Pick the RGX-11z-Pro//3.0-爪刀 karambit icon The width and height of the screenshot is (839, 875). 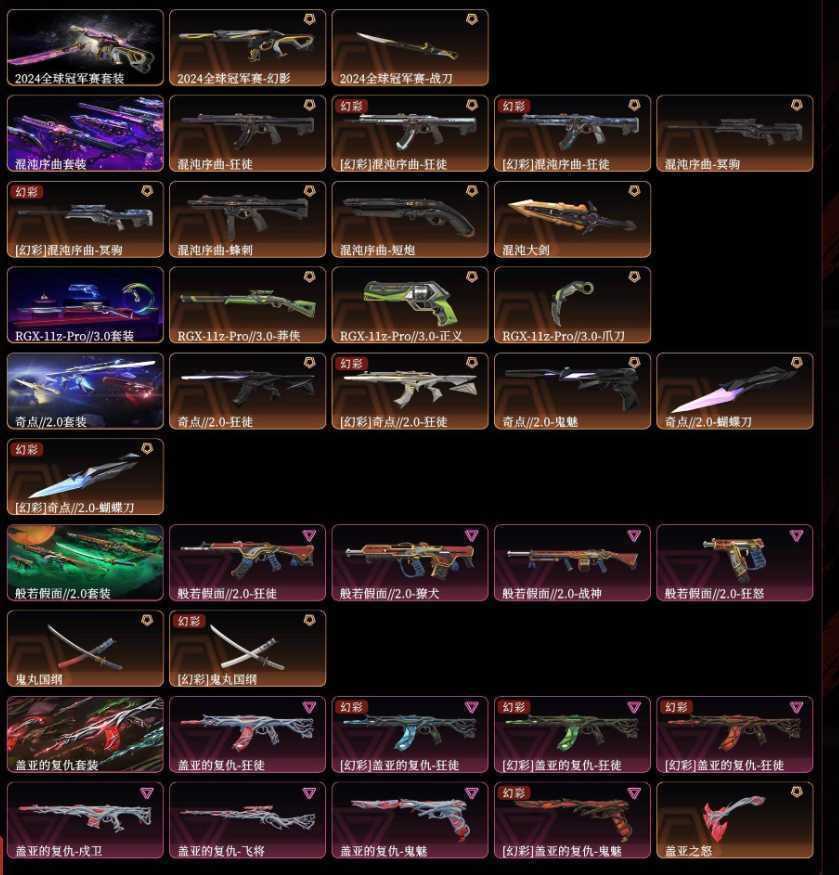(573, 305)
